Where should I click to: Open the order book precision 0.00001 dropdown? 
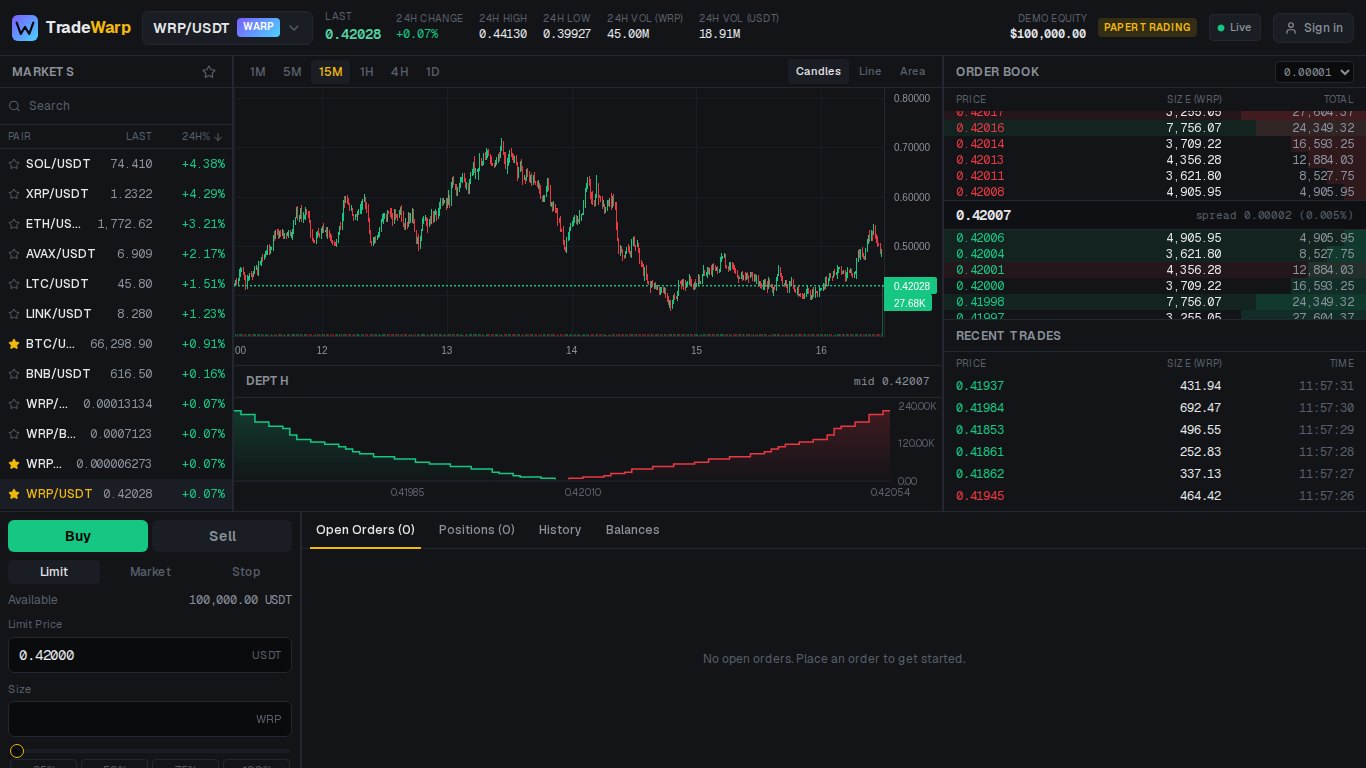1314,72
